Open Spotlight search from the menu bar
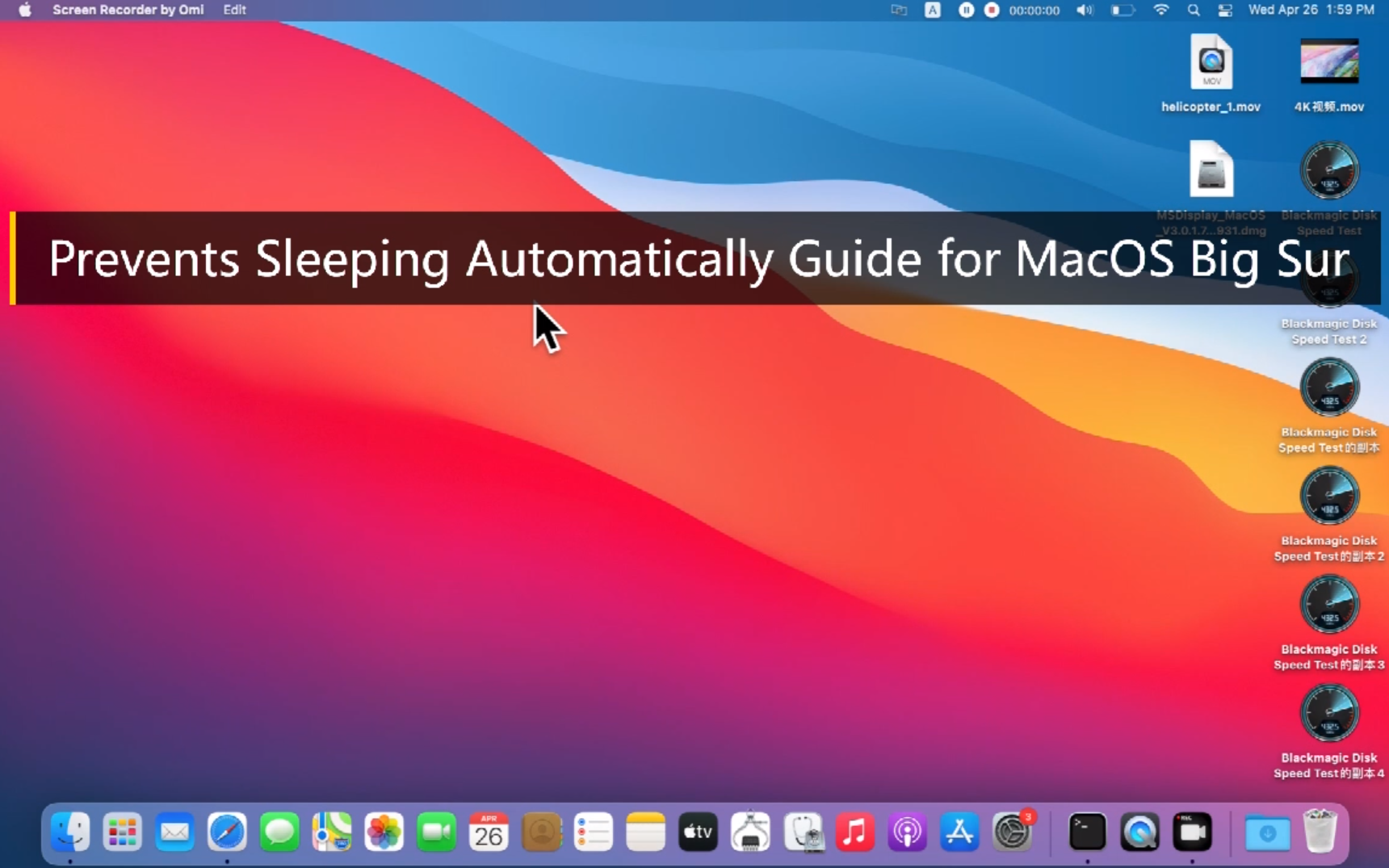Viewport: 1389px width, 868px height. [x=1194, y=10]
